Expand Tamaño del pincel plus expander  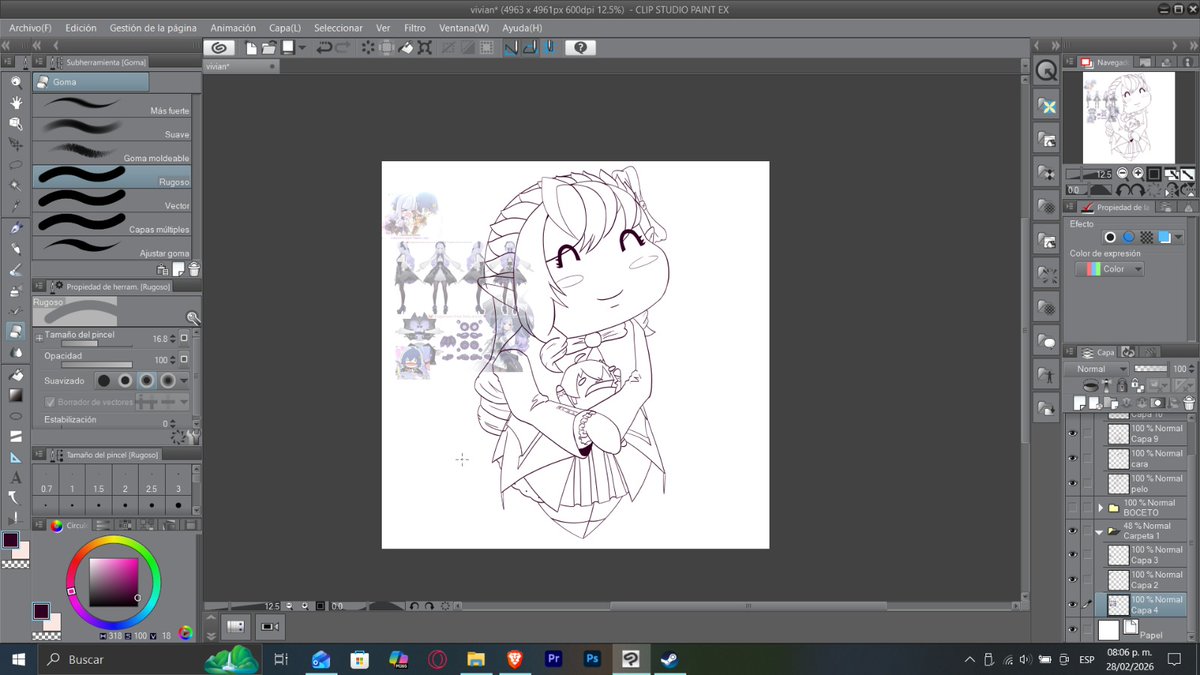click(x=39, y=339)
